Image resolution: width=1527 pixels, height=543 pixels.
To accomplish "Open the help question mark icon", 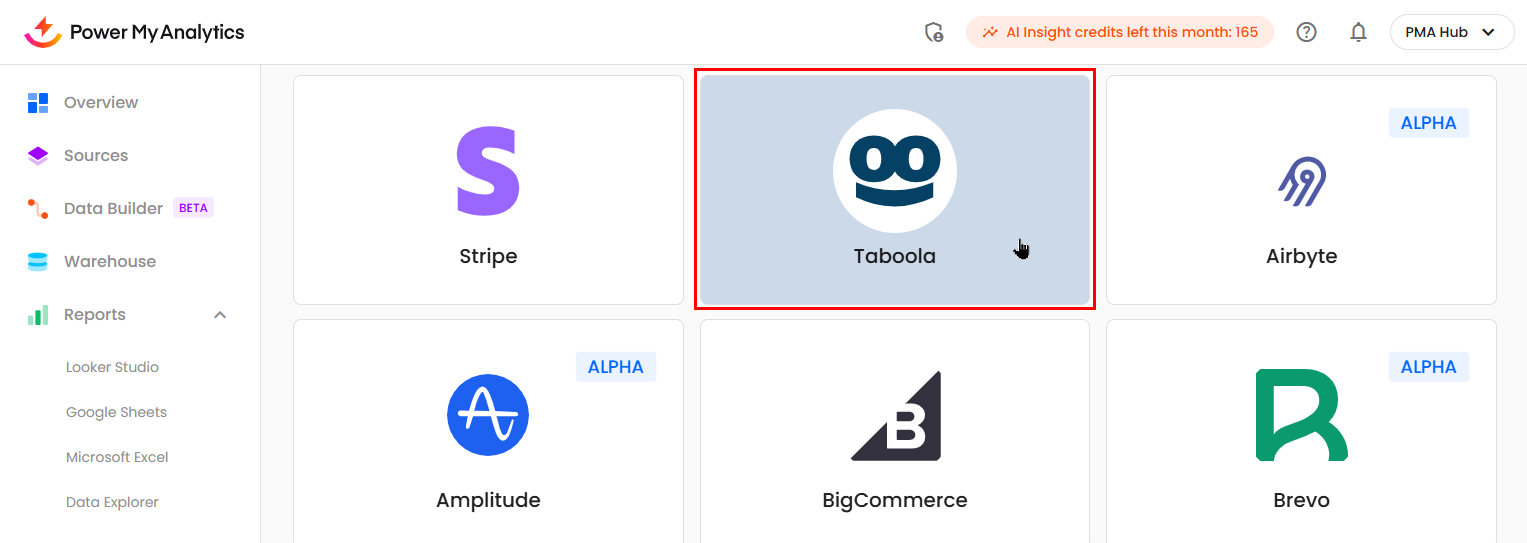I will click(1306, 32).
